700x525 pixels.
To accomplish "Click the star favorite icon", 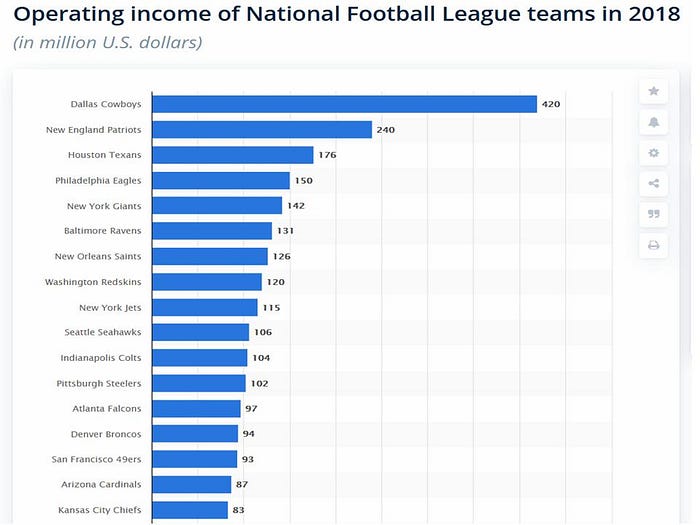I will point(654,91).
